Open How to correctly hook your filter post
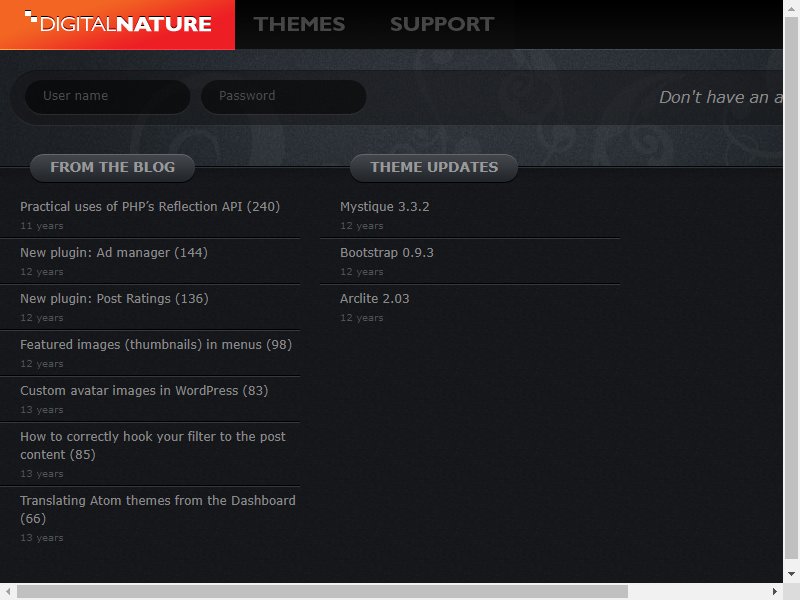Screen dimensions: 800x600 pyautogui.click(x=153, y=445)
